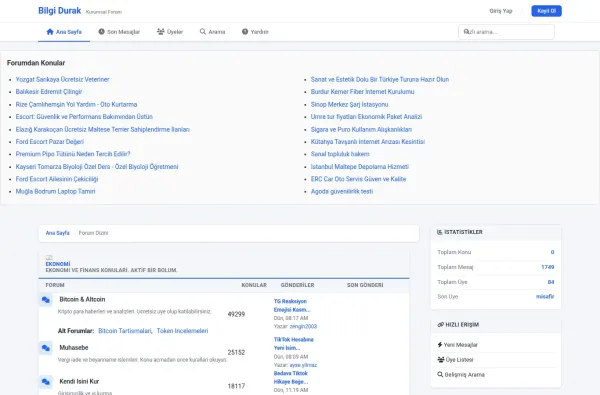600x395 pixels.
Task: Open author profile ayse.yilmaz
Action: tap(303, 365)
